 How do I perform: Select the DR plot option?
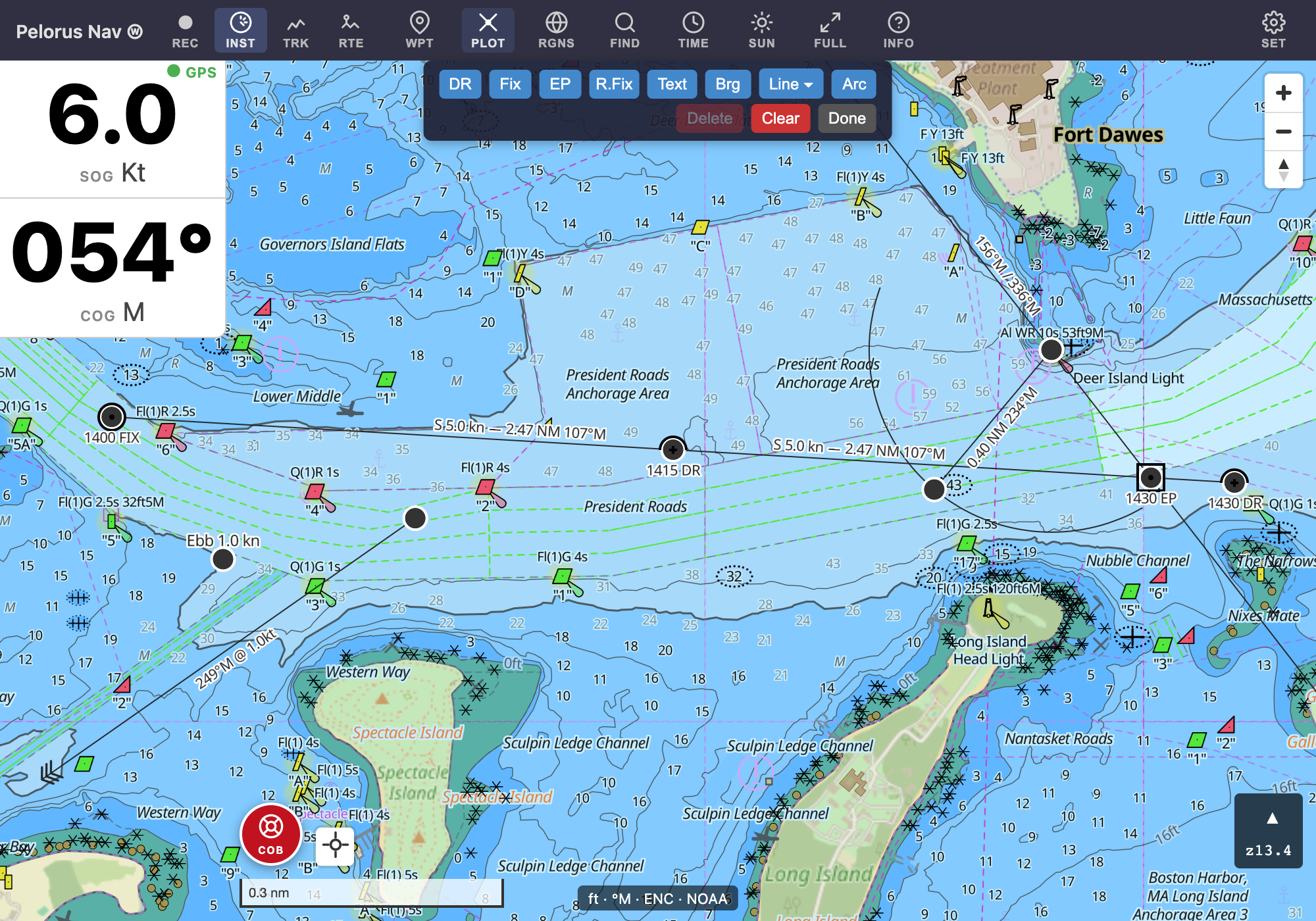click(460, 84)
